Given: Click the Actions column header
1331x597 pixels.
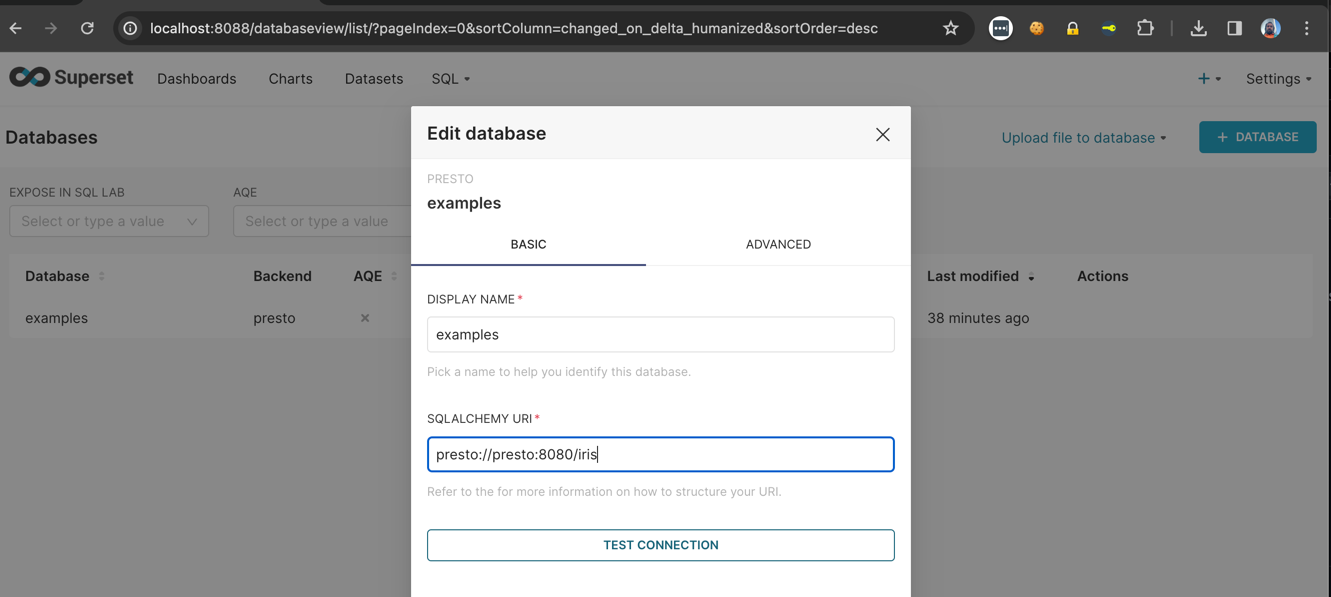Looking at the screenshot, I should (x=1102, y=276).
